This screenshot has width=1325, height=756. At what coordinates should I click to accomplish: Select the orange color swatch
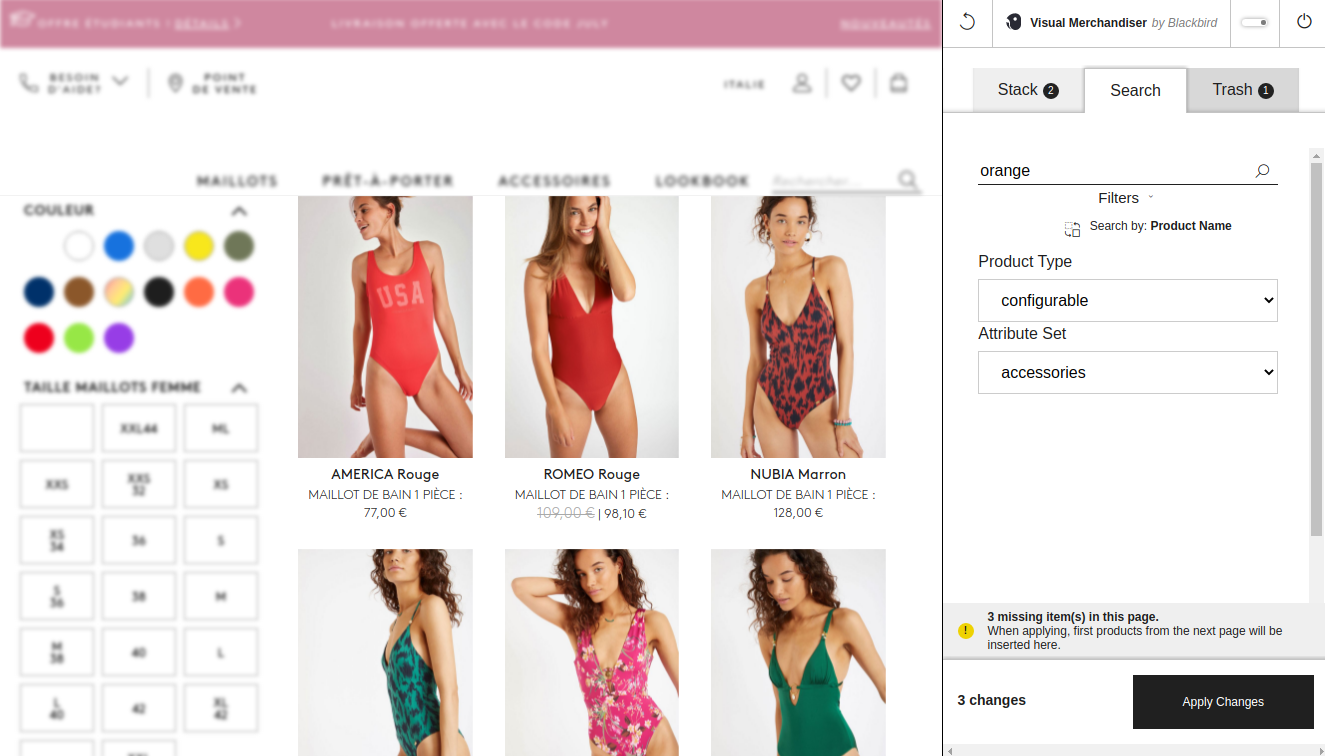point(199,292)
